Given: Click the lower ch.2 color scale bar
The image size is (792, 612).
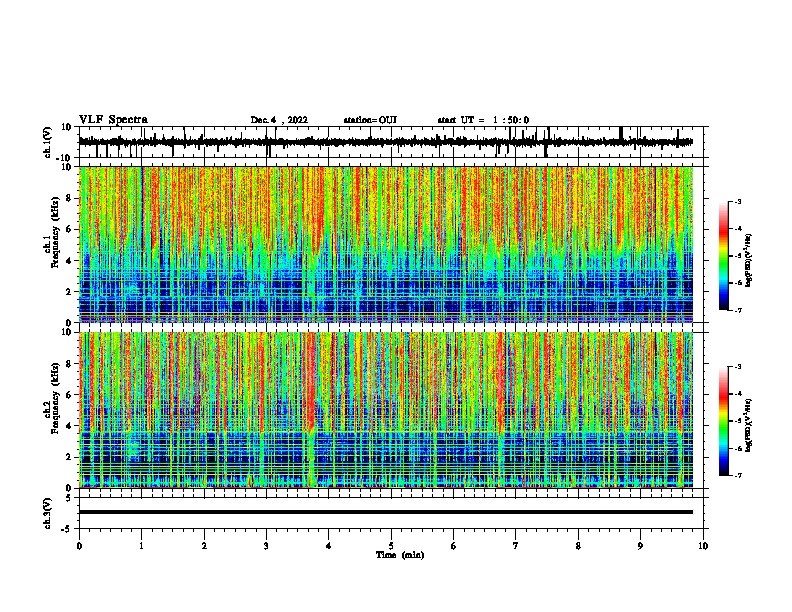Looking at the screenshot, I should pyautogui.click(x=724, y=421).
